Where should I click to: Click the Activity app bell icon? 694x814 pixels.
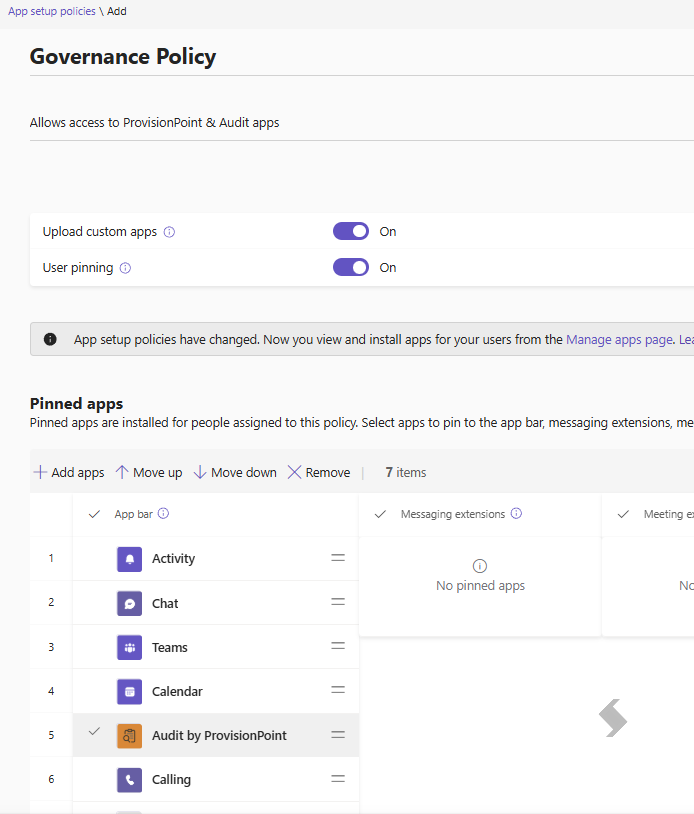[129, 559]
